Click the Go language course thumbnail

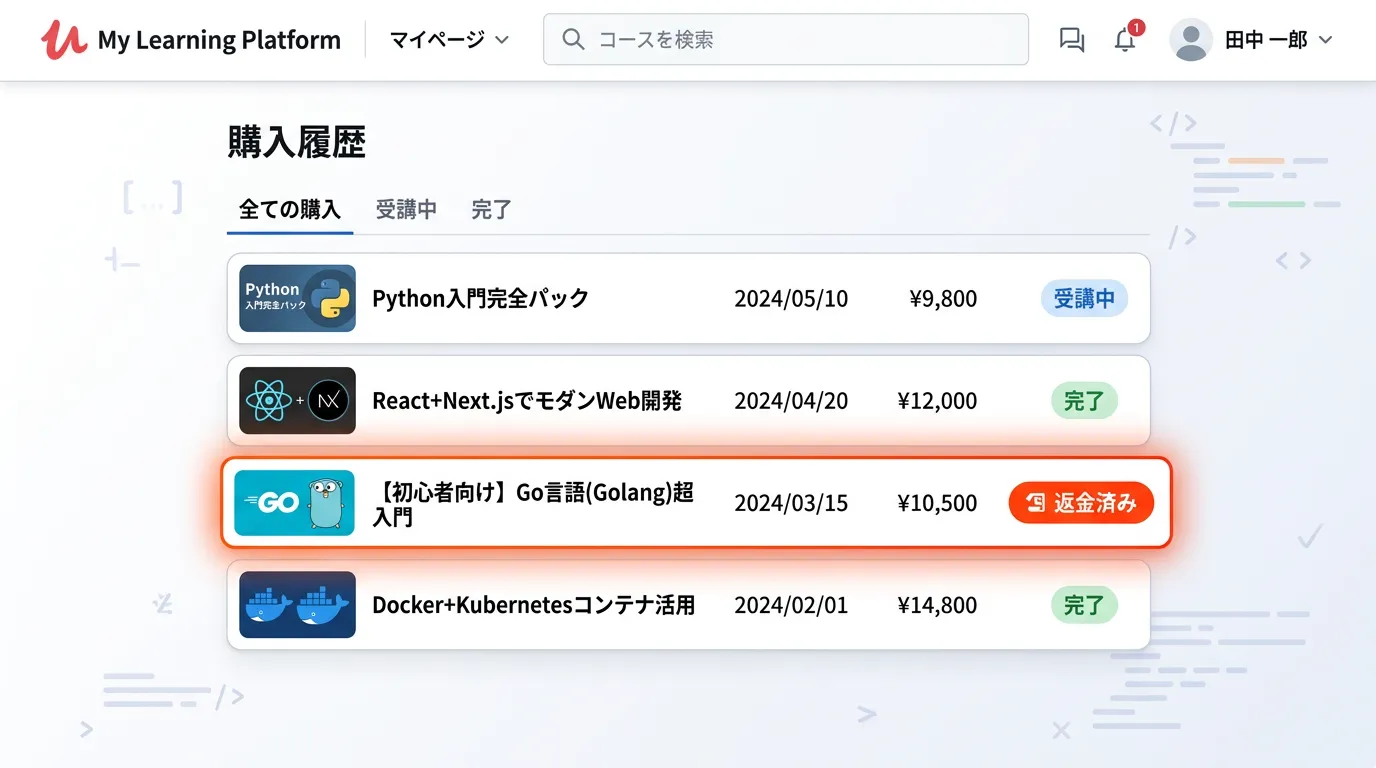[294, 503]
